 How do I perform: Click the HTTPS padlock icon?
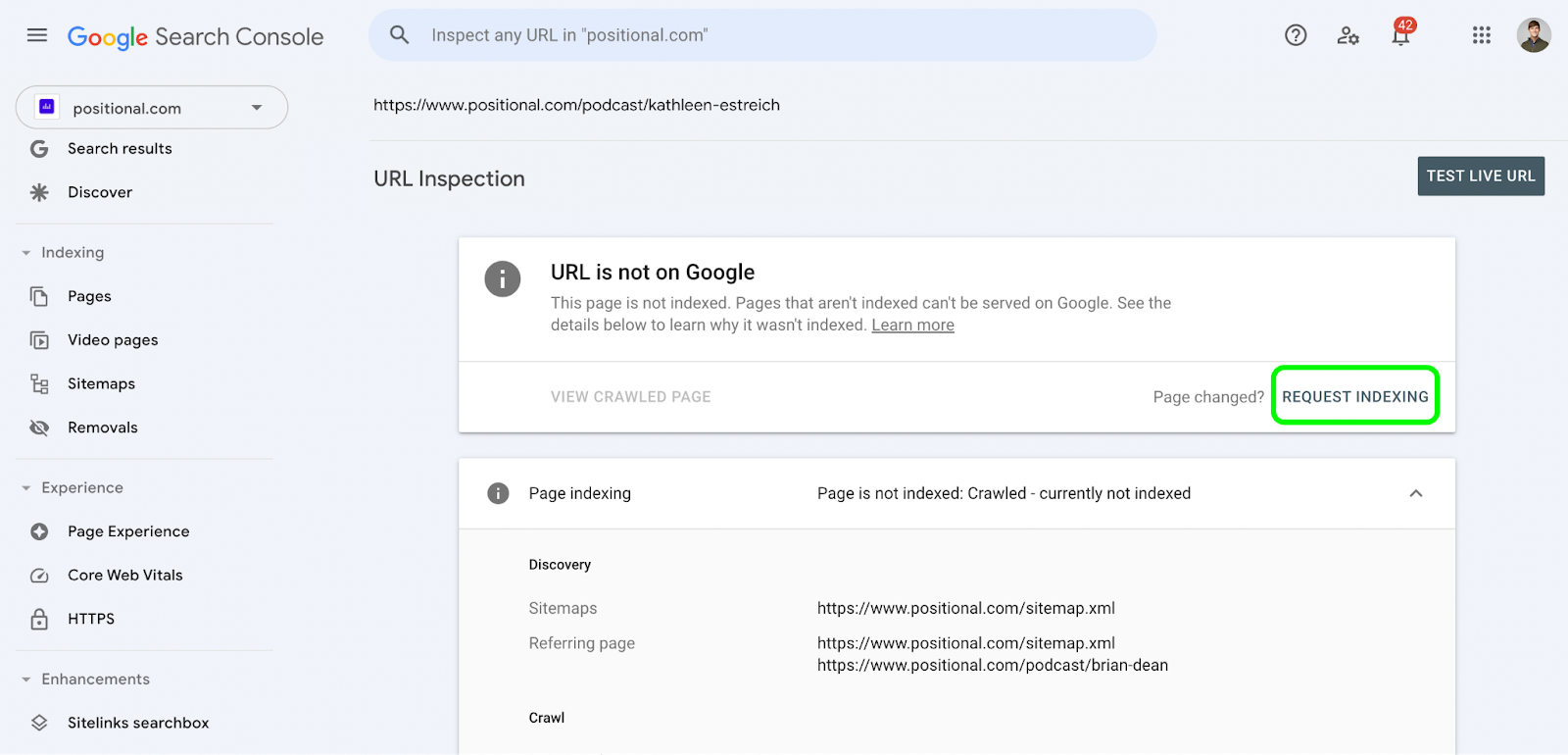coord(39,619)
